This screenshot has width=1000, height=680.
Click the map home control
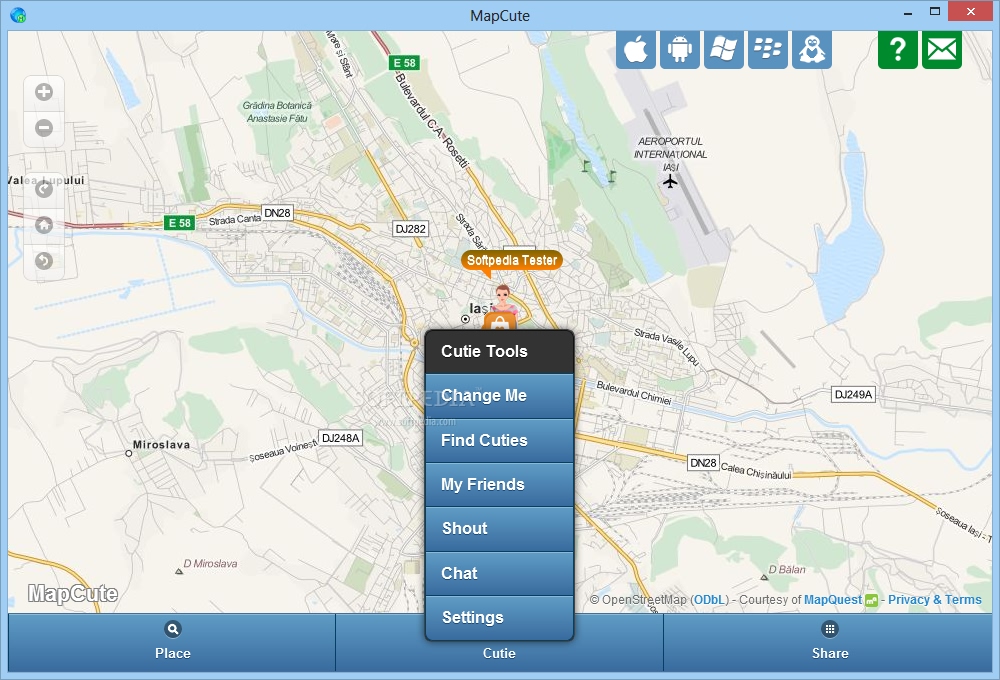pos(44,225)
